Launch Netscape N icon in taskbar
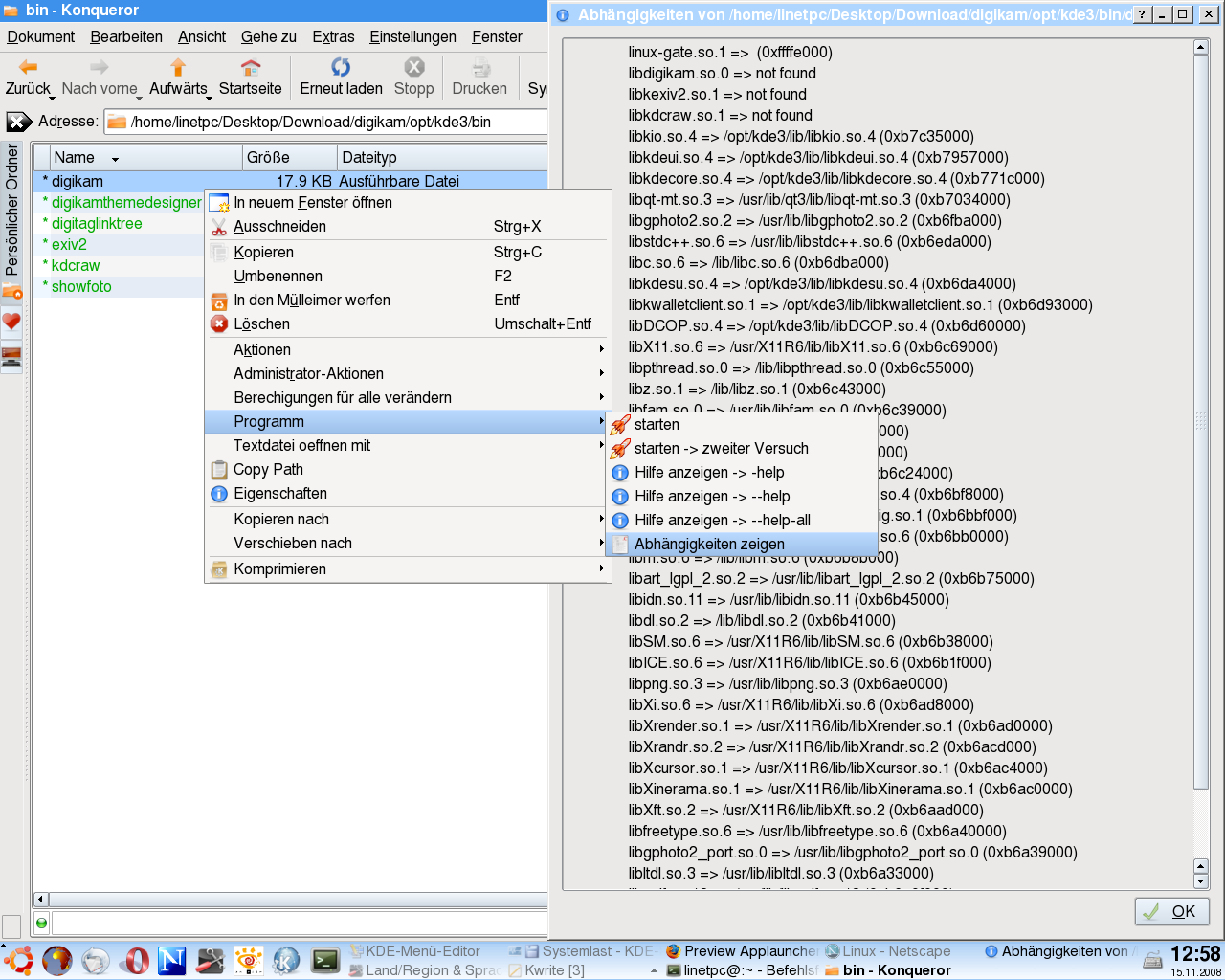Viewport: 1225px width, 980px height. (x=171, y=960)
